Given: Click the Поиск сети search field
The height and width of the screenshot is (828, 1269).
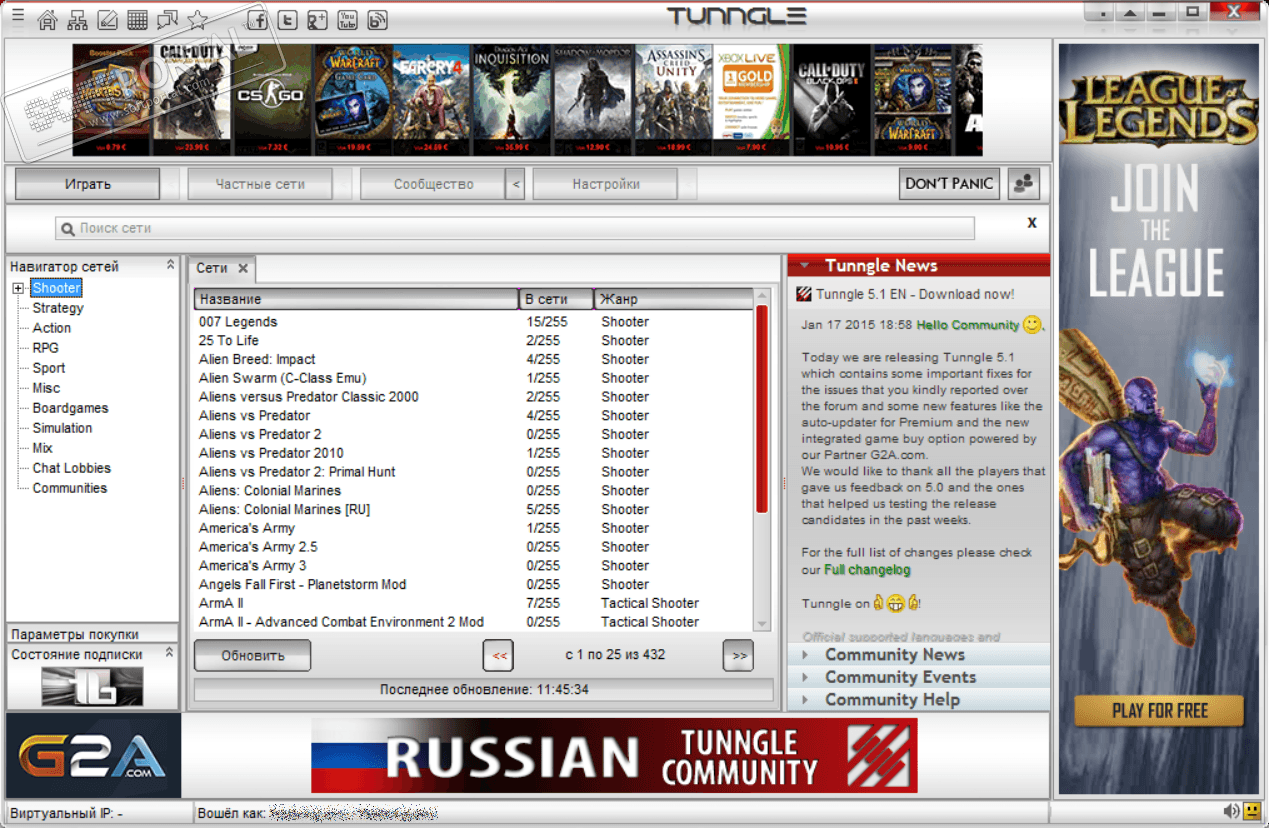Looking at the screenshot, I should click(515, 229).
